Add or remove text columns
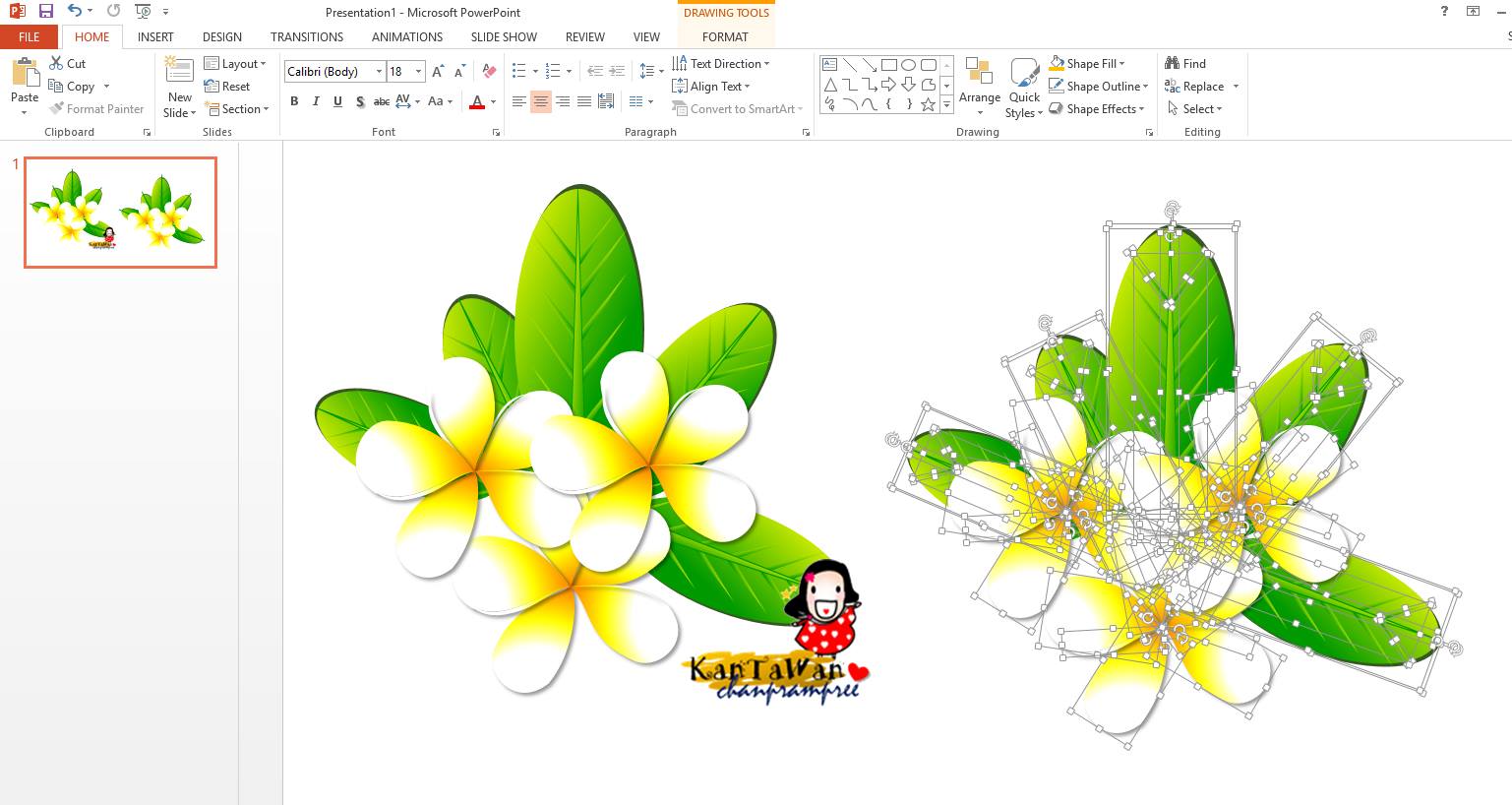 [640, 101]
